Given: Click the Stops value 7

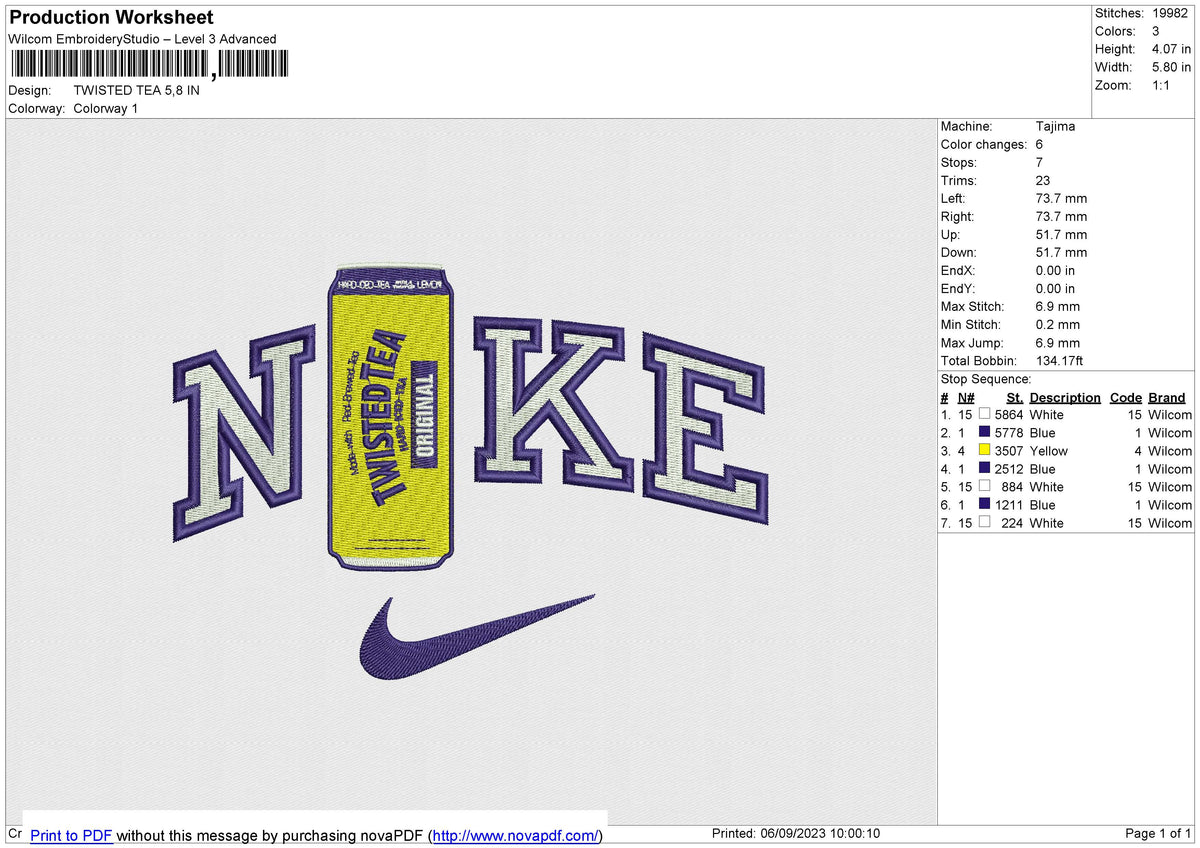Looking at the screenshot, I should click(1040, 162).
